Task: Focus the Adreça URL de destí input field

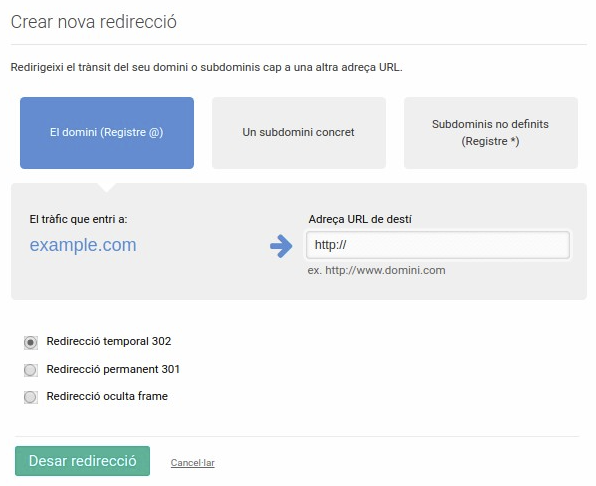Action: point(438,245)
